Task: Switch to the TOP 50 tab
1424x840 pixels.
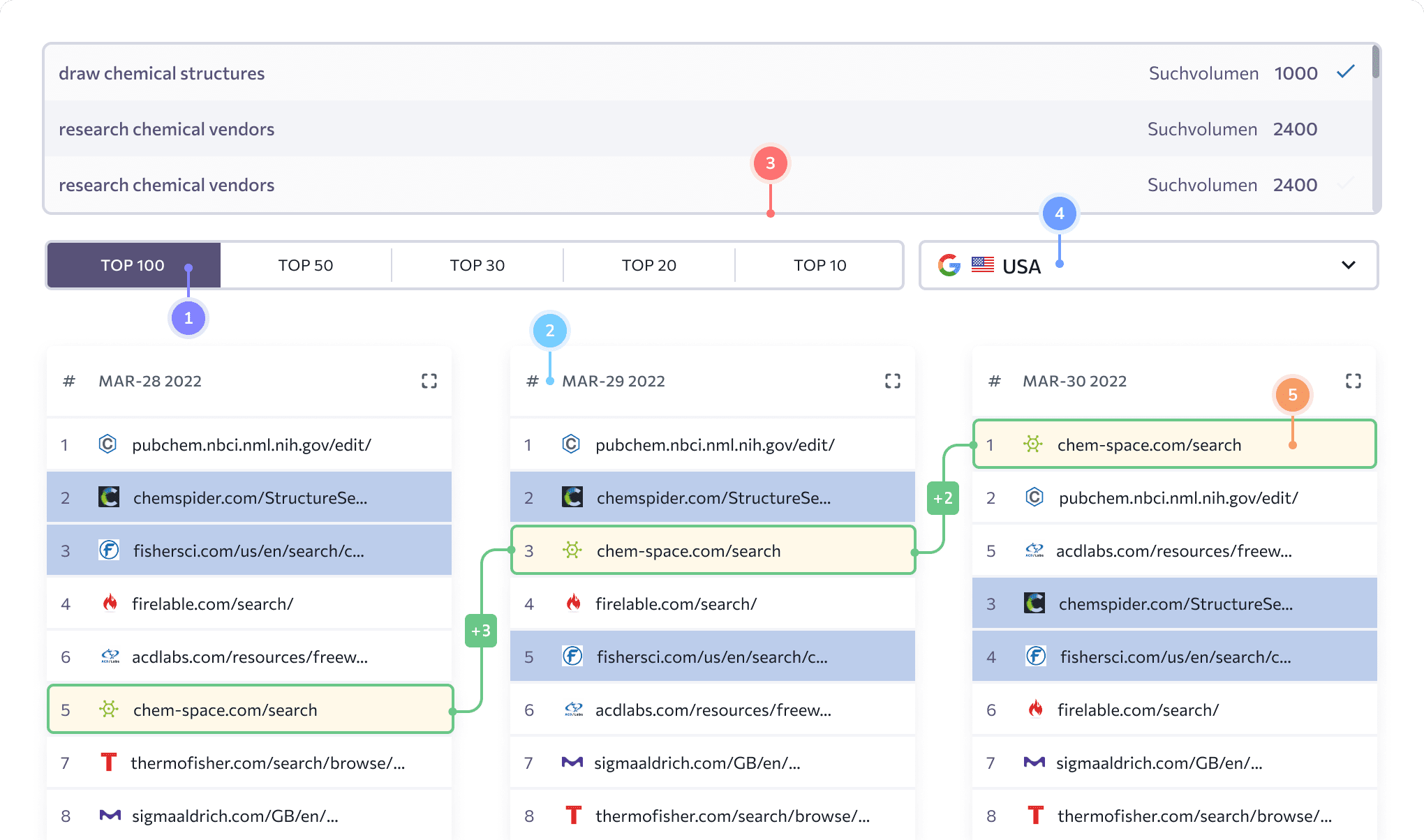Action: (x=306, y=265)
